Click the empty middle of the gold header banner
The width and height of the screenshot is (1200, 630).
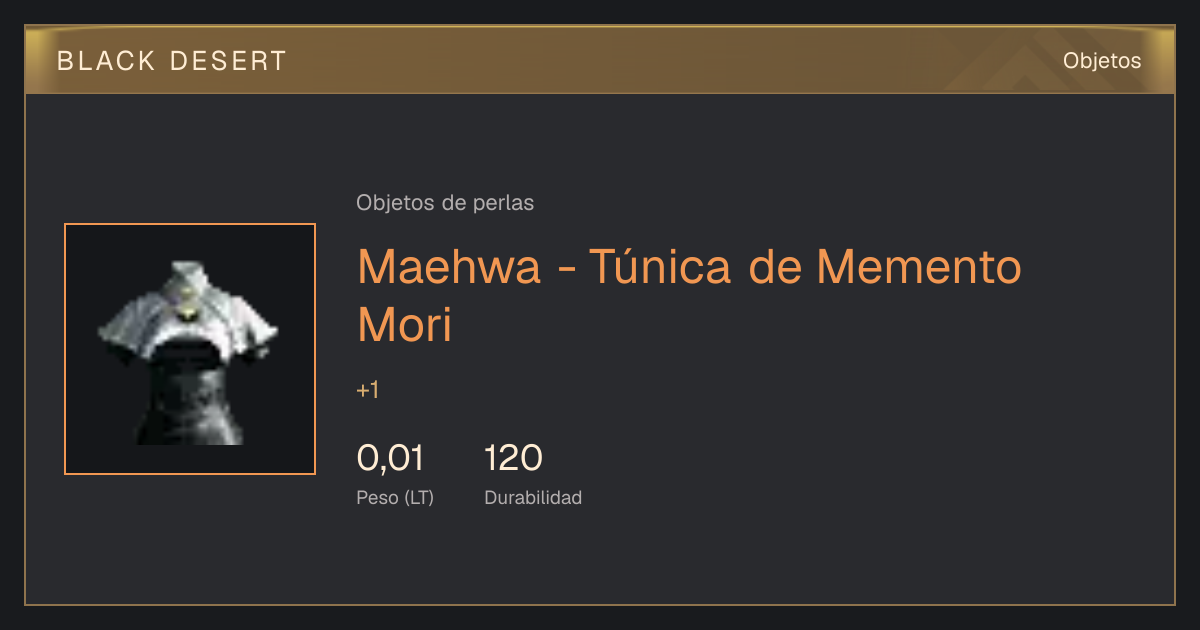click(x=660, y=61)
